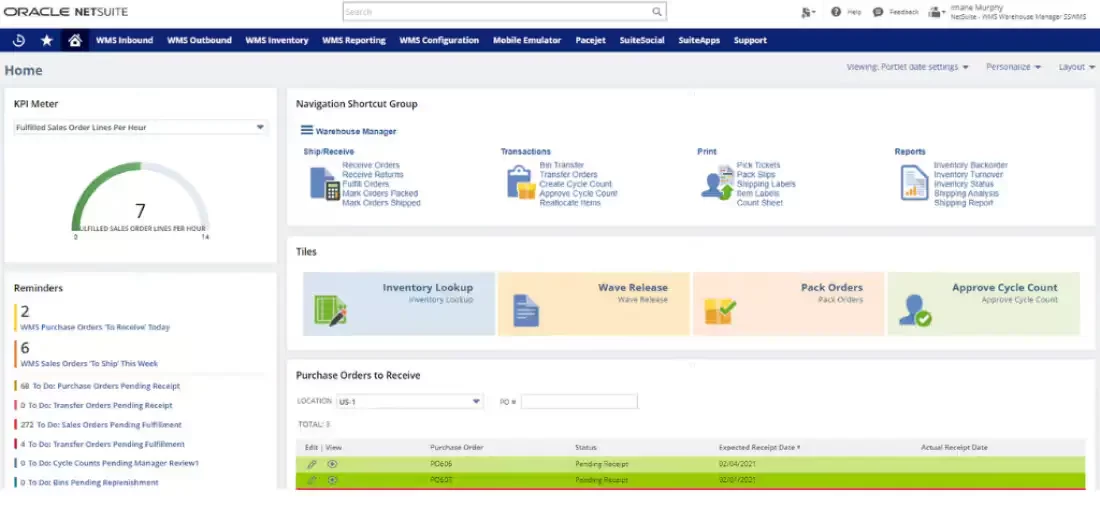
Task: Click the Pack Orders boxes icon
Action: tap(720, 311)
